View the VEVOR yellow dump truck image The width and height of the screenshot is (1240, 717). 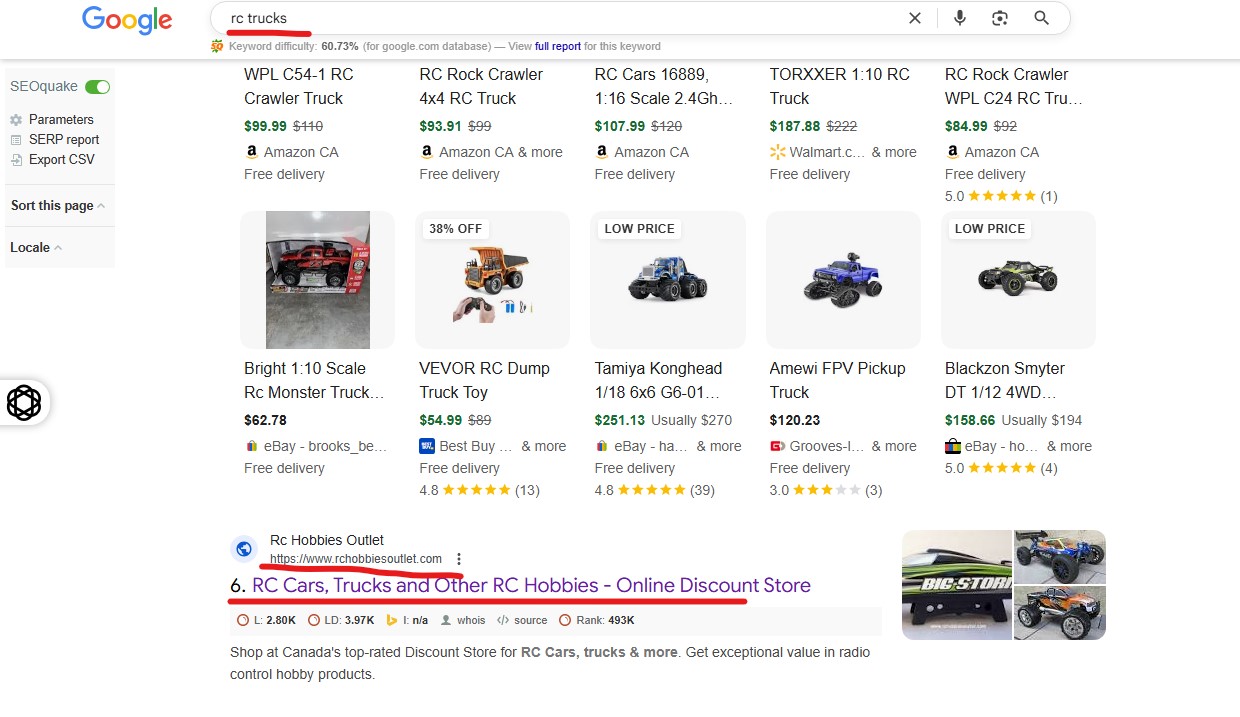tap(493, 285)
